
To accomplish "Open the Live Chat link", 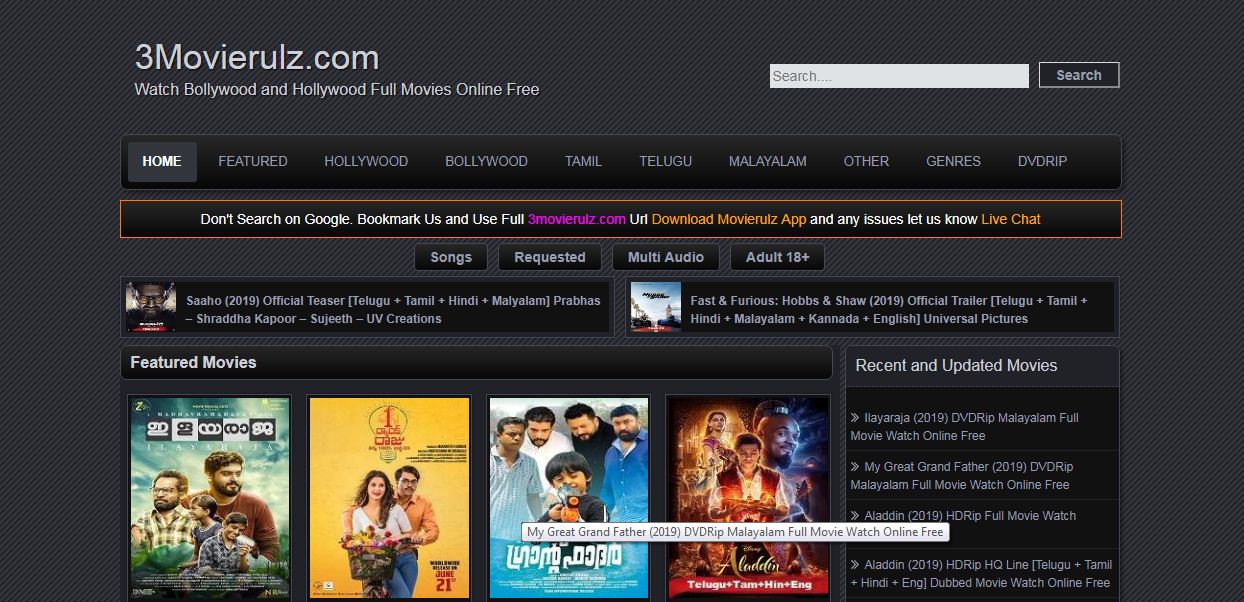I will point(1011,219).
